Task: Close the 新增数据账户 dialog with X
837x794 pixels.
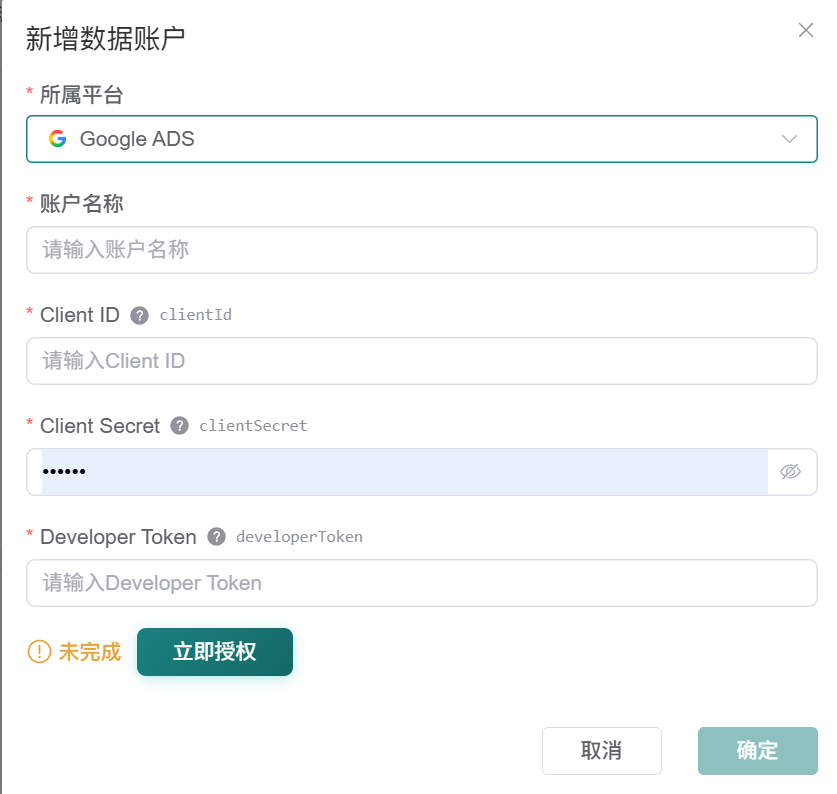Action: click(806, 30)
